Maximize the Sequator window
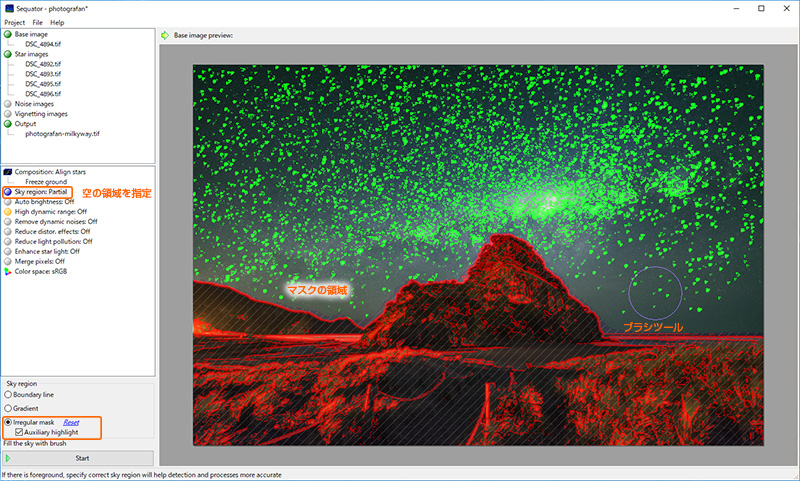 761,9
